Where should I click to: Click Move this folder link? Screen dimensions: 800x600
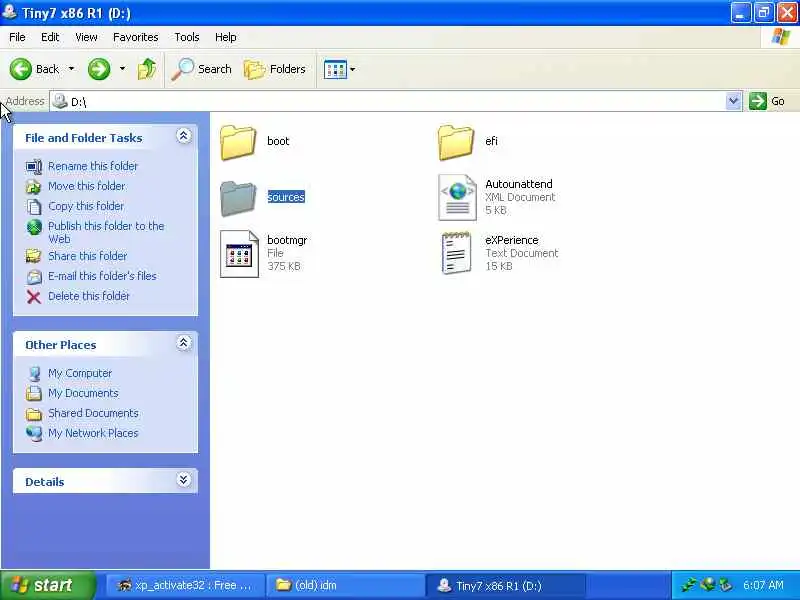tap(87, 186)
